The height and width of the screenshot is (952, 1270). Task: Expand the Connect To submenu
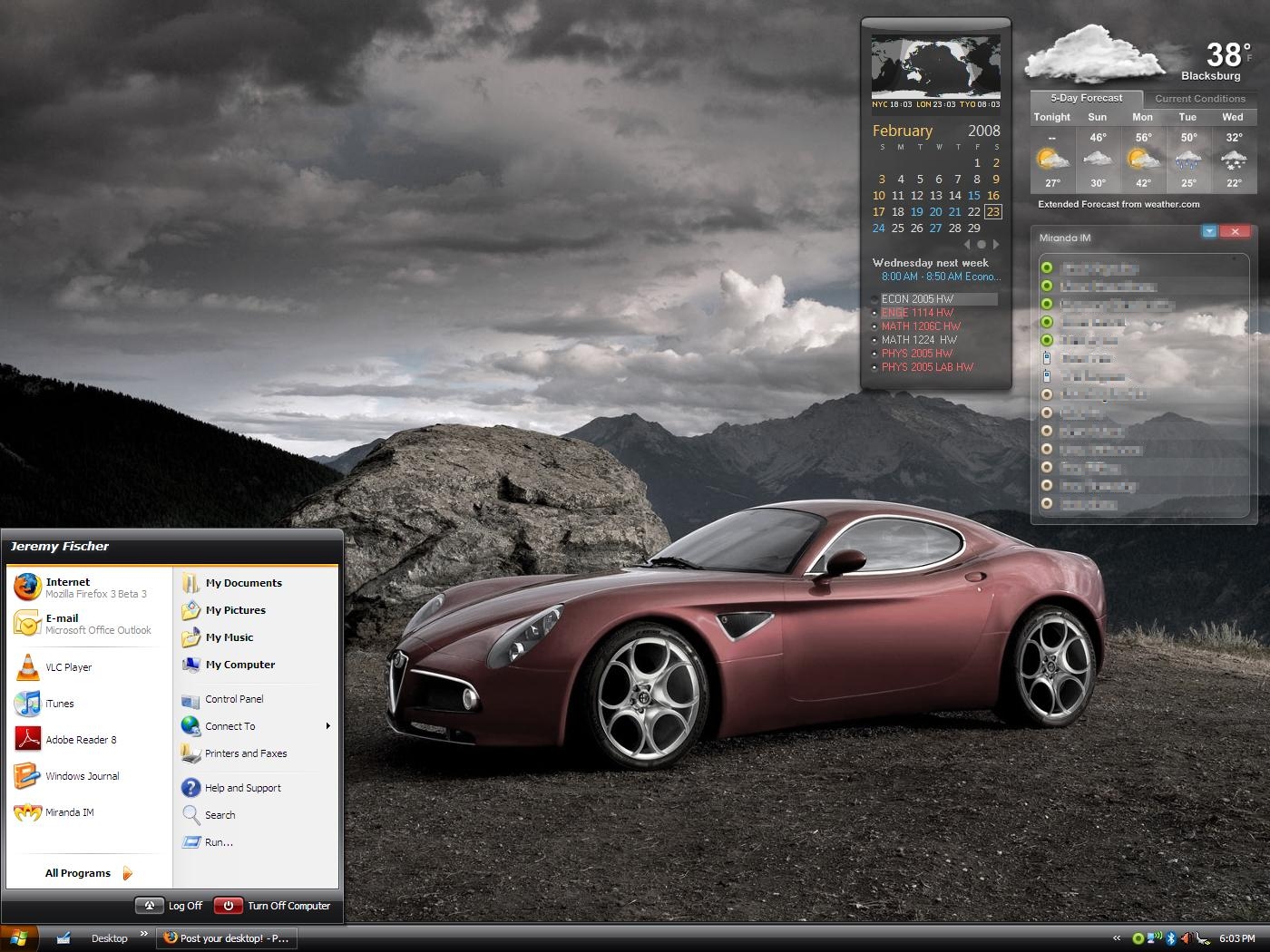(x=255, y=726)
